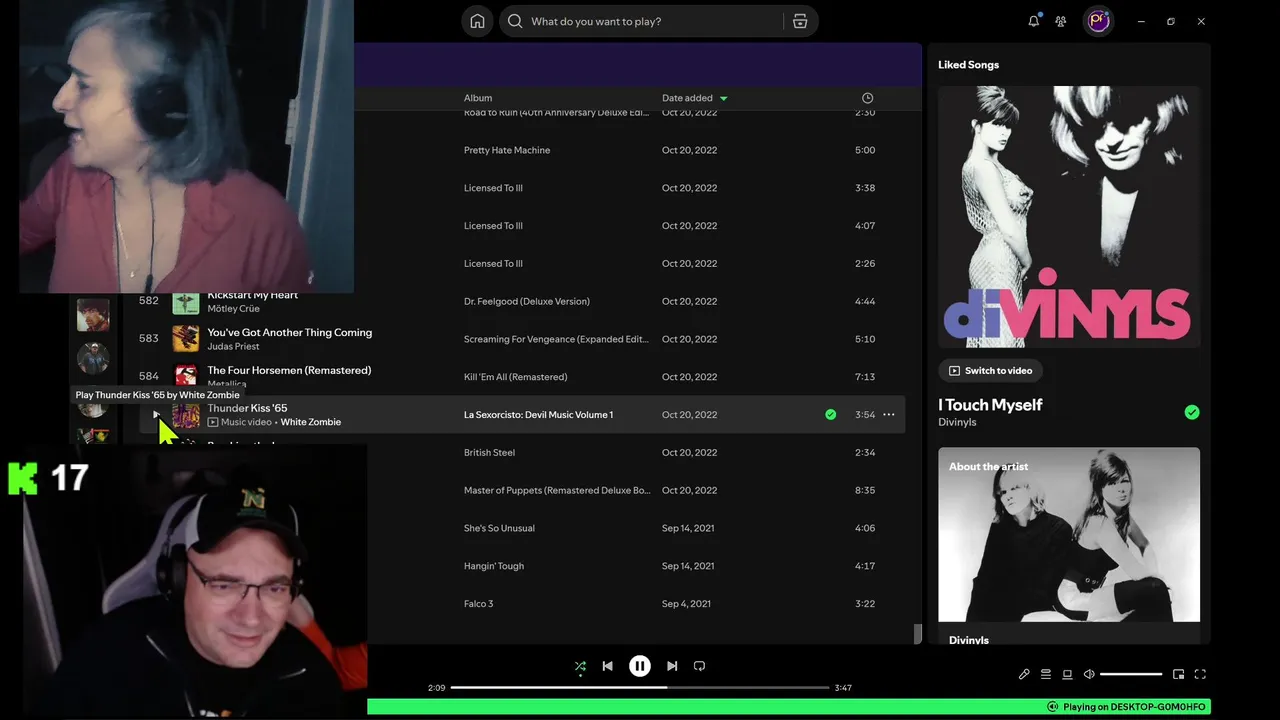Open the play queue icon
The image size is (1280, 720).
[1046, 674]
